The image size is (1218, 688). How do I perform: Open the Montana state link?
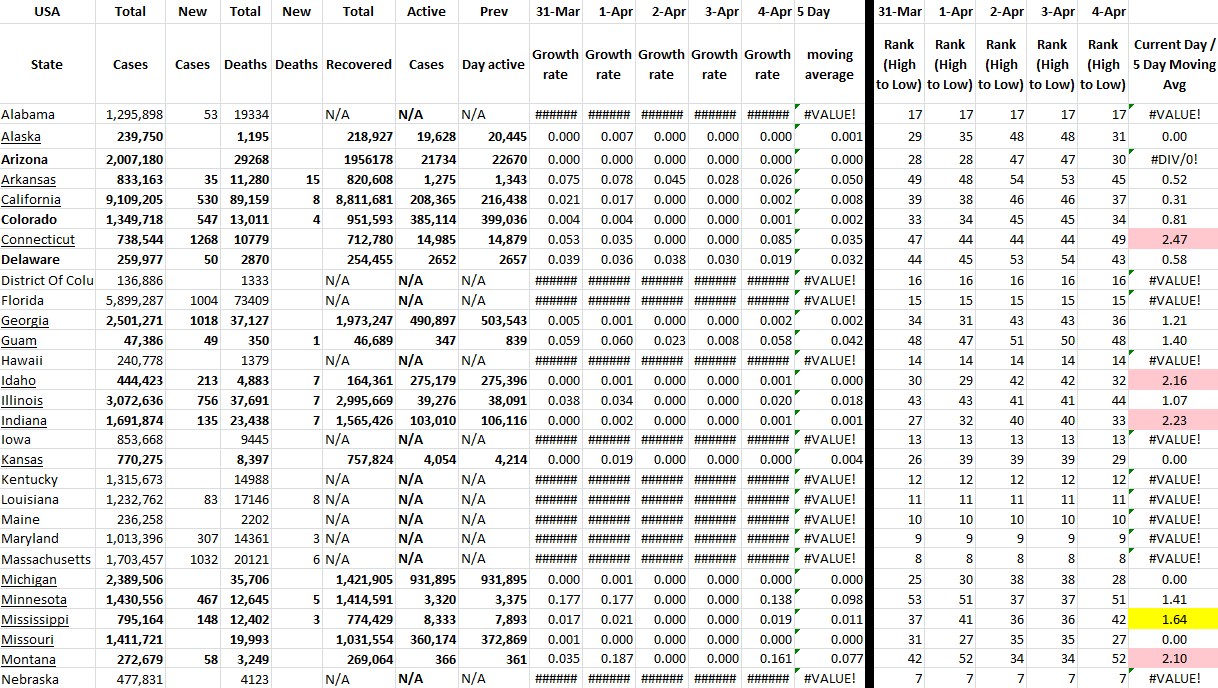29,660
